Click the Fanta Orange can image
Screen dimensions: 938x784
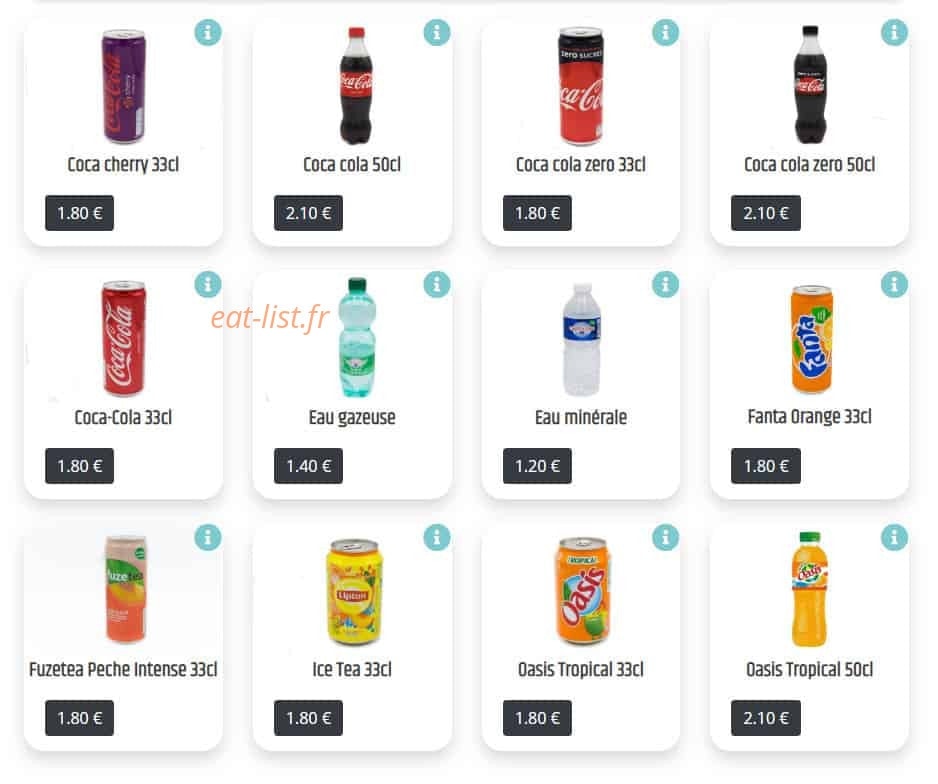(x=812, y=339)
